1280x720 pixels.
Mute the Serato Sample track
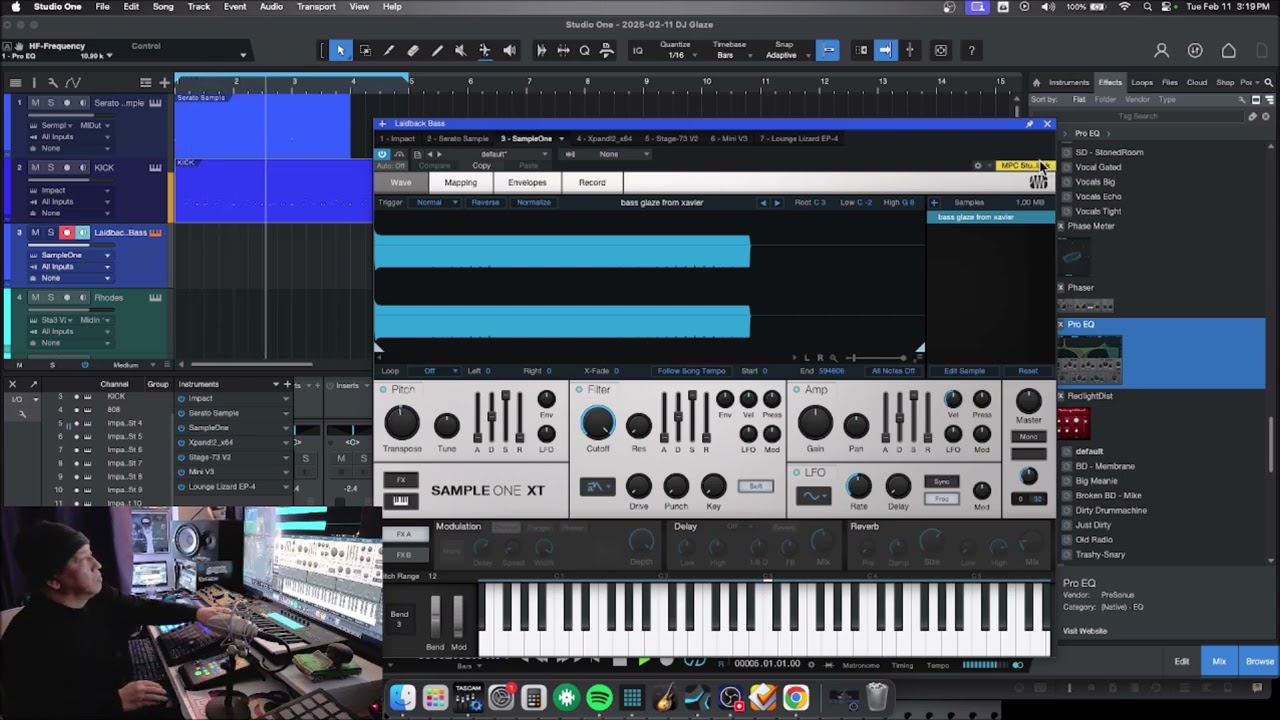[x=35, y=102]
